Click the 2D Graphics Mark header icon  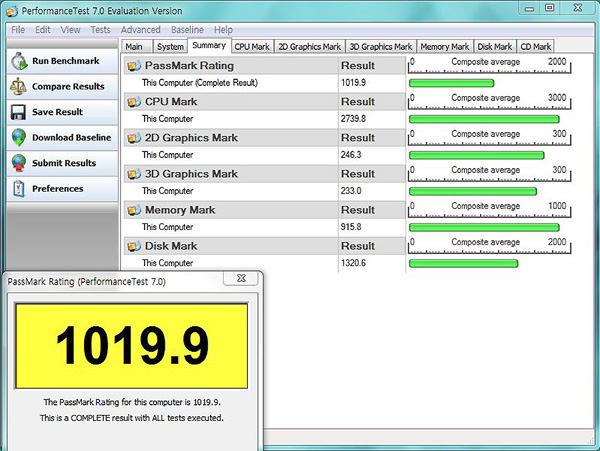tap(134, 138)
